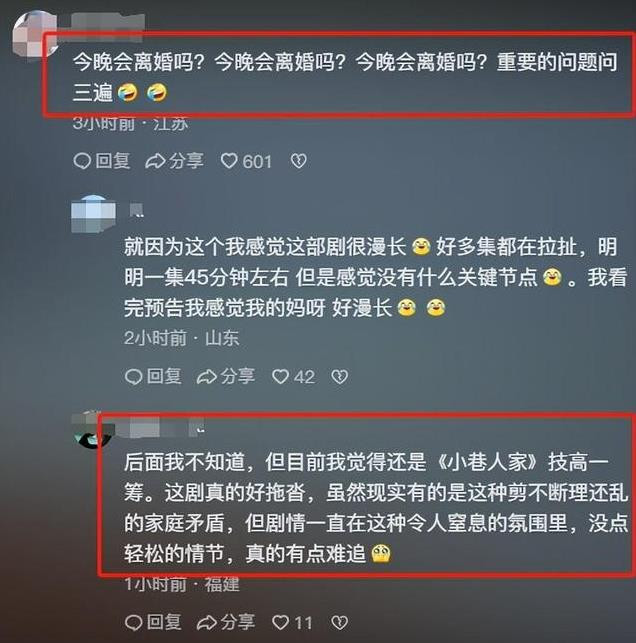
Task: Open the top commenter's avatar profile
Action: tap(35, 35)
